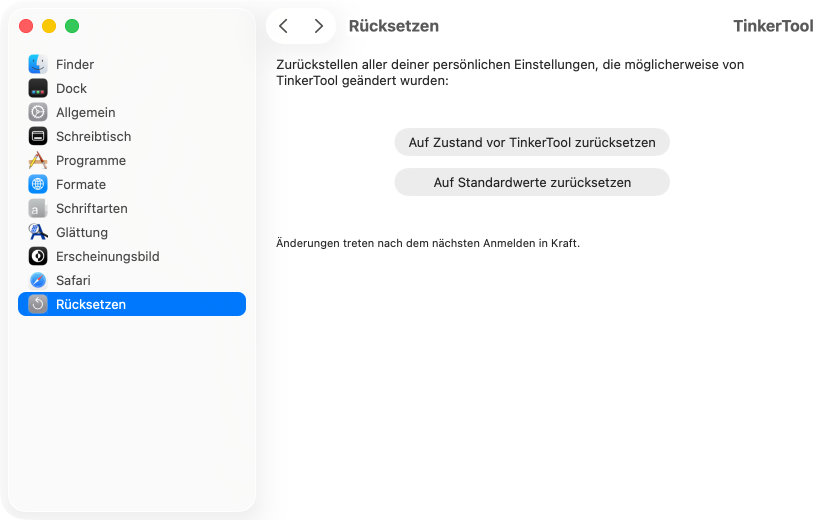Select the Glättung magnifier icon

[x=38, y=232]
